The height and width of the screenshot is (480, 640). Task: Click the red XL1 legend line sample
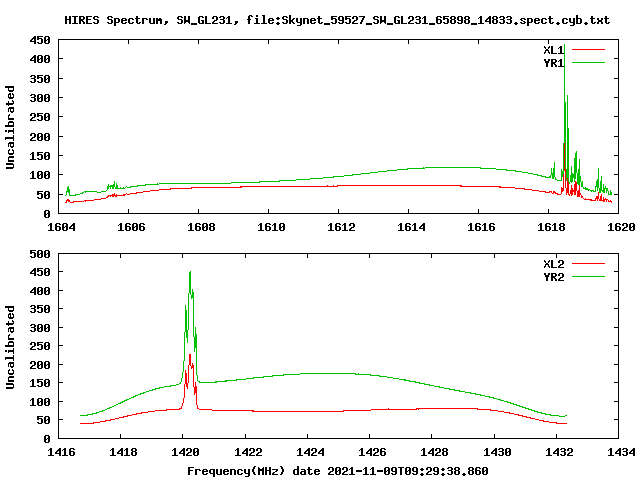coord(588,50)
